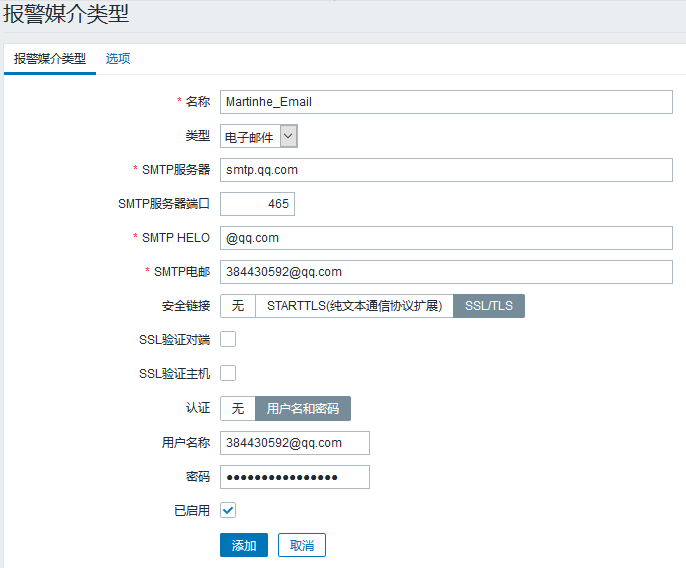Switch to the 报警媒介类型 tab
The width and height of the screenshot is (686, 568).
tap(50, 58)
